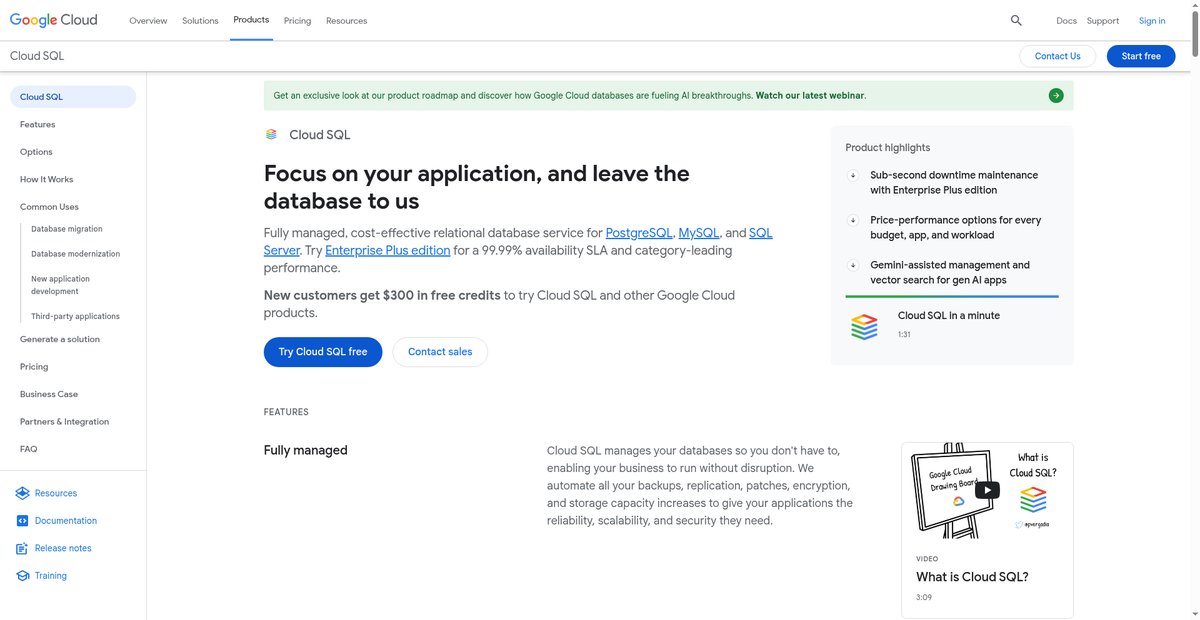The height and width of the screenshot is (620, 1200).
Task: Expand Sub-second downtime maintenance highlight
Action: [x=853, y=175]
